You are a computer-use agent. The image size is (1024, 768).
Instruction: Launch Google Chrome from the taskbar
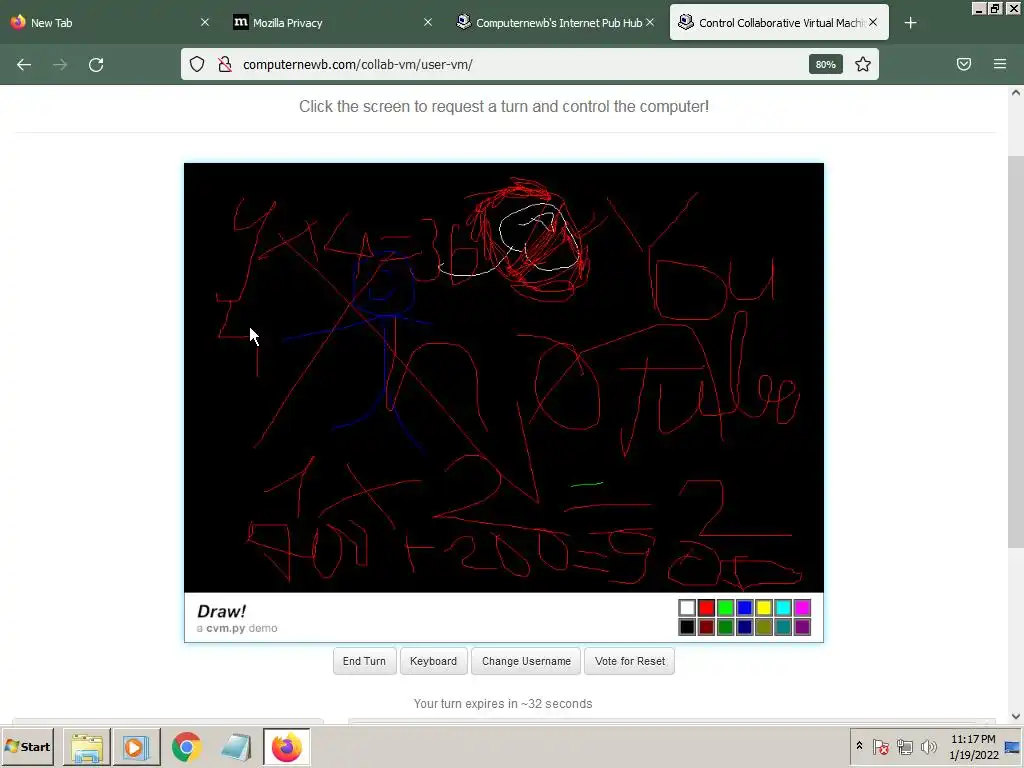186,747
